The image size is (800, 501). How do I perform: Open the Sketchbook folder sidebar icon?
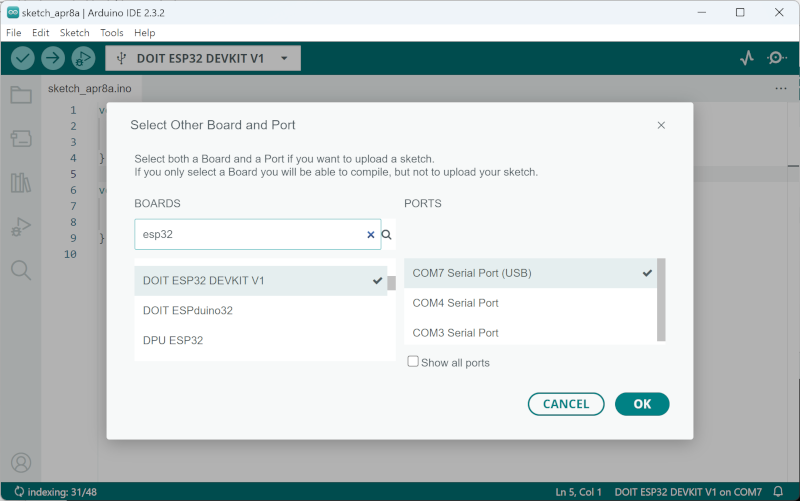pyautogui.click(x=21, y=95)
